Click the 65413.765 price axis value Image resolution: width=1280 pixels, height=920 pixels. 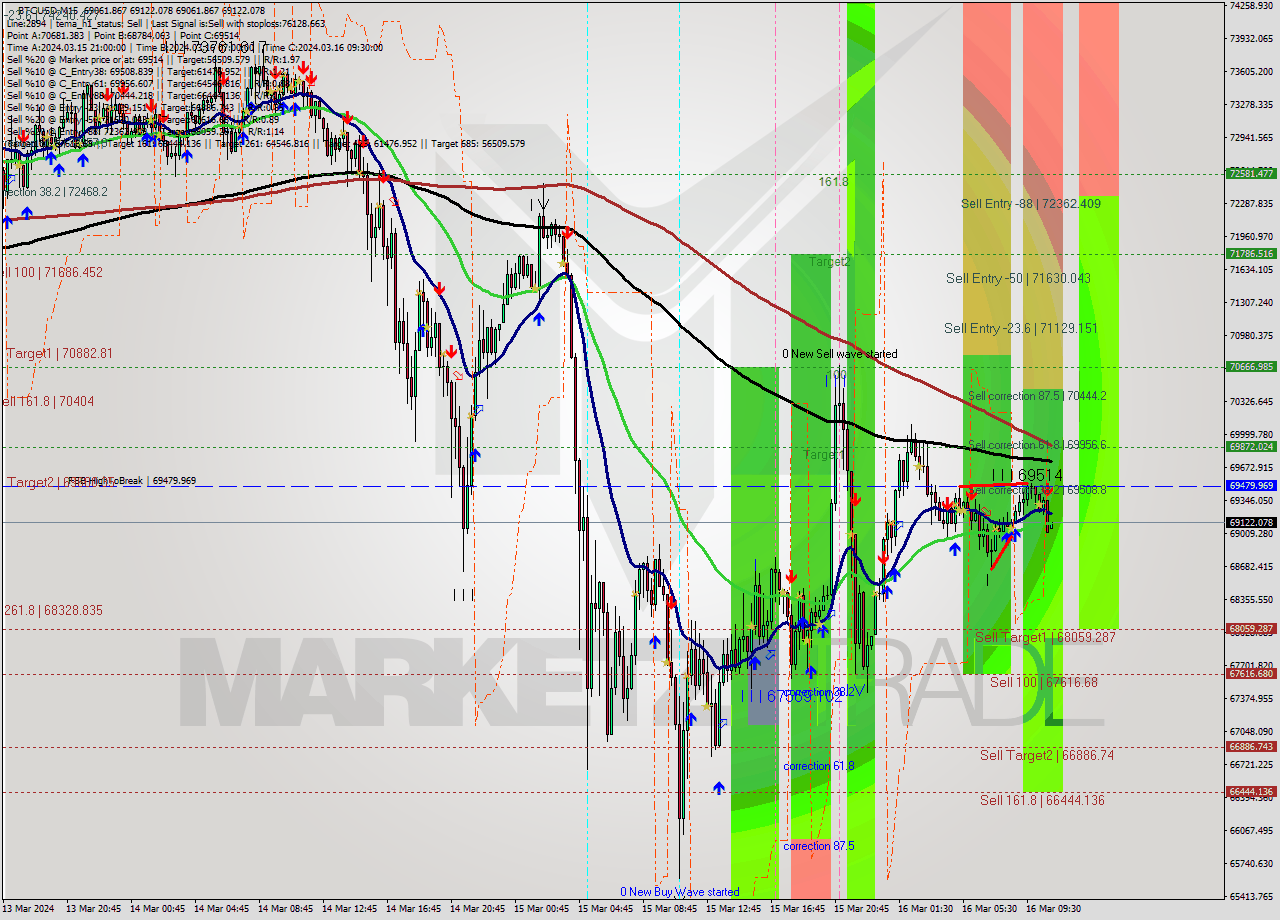(x=1251, y=896)
